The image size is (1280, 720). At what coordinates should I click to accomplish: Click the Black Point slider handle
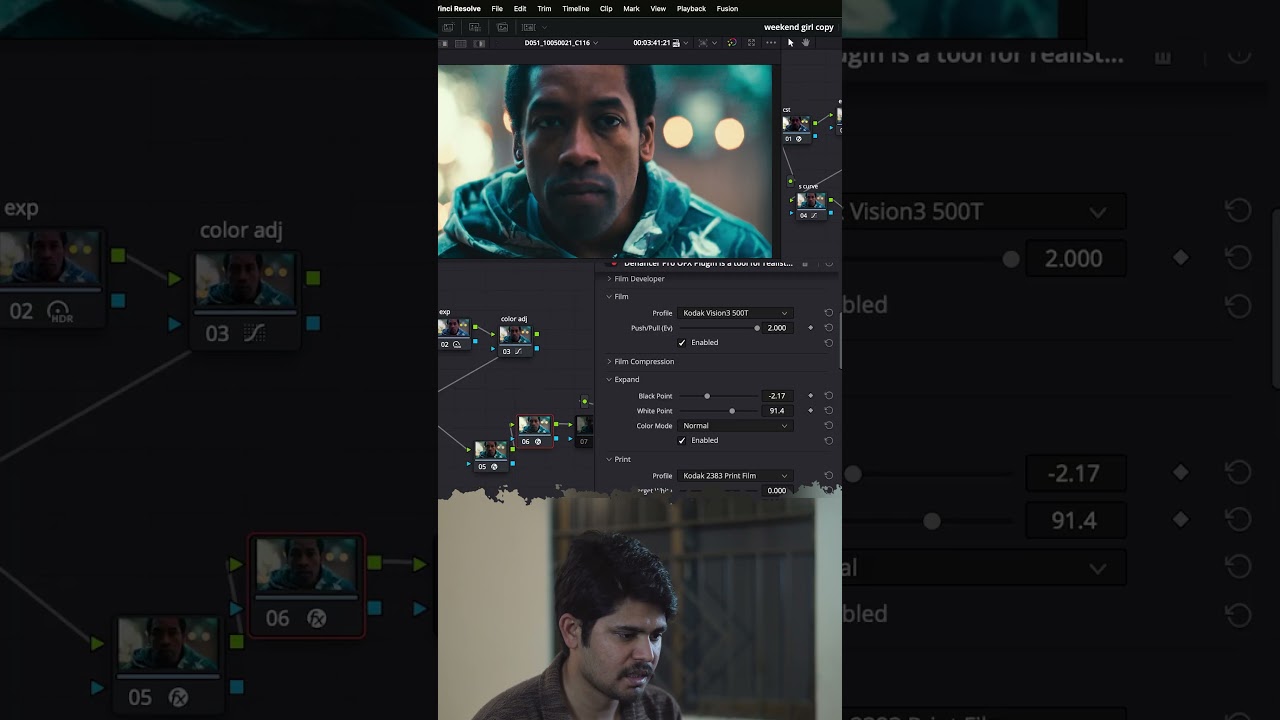click(707, 396)
